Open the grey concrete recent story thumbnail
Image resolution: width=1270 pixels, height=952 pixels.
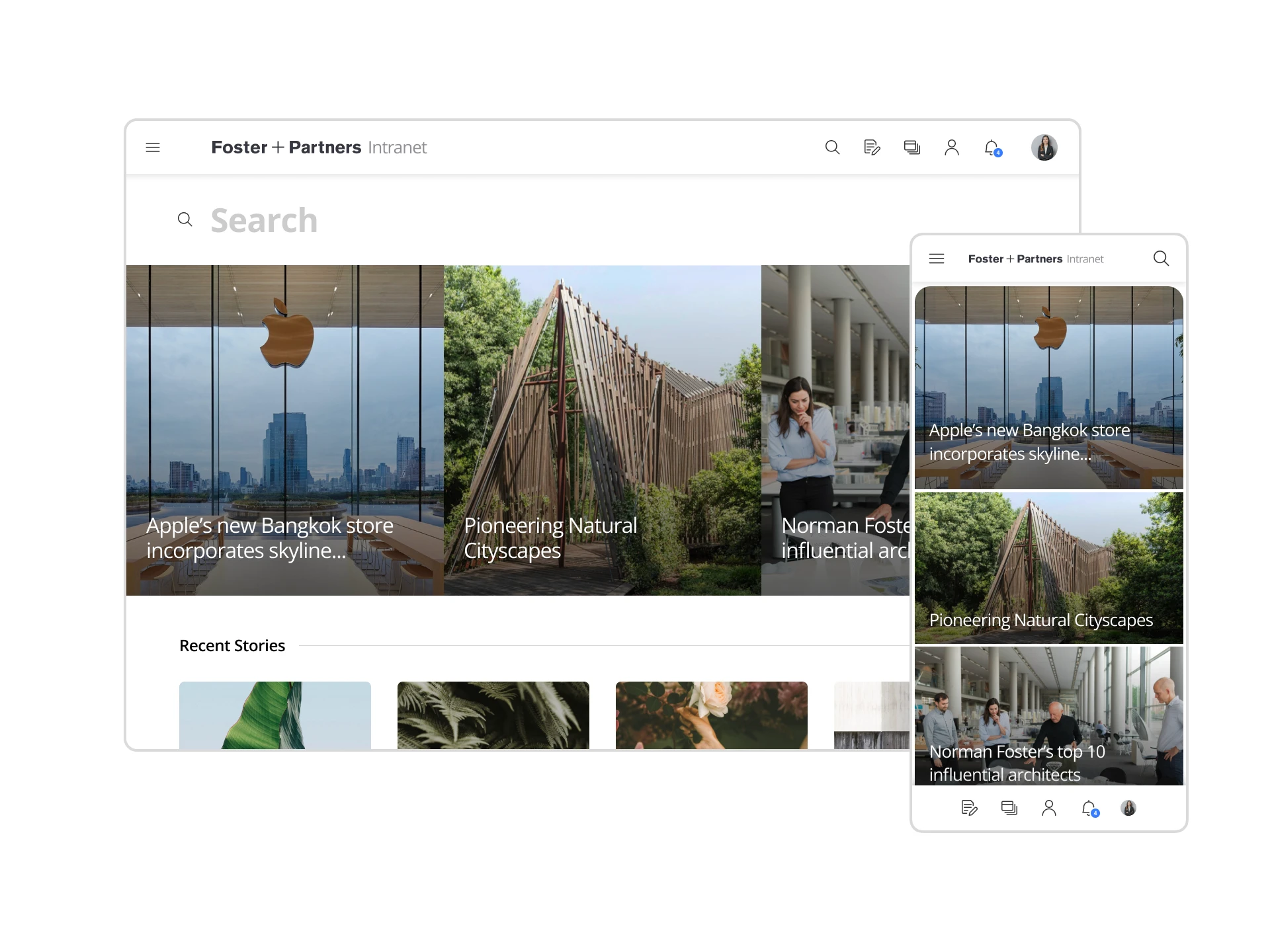[x=872, y=715]
